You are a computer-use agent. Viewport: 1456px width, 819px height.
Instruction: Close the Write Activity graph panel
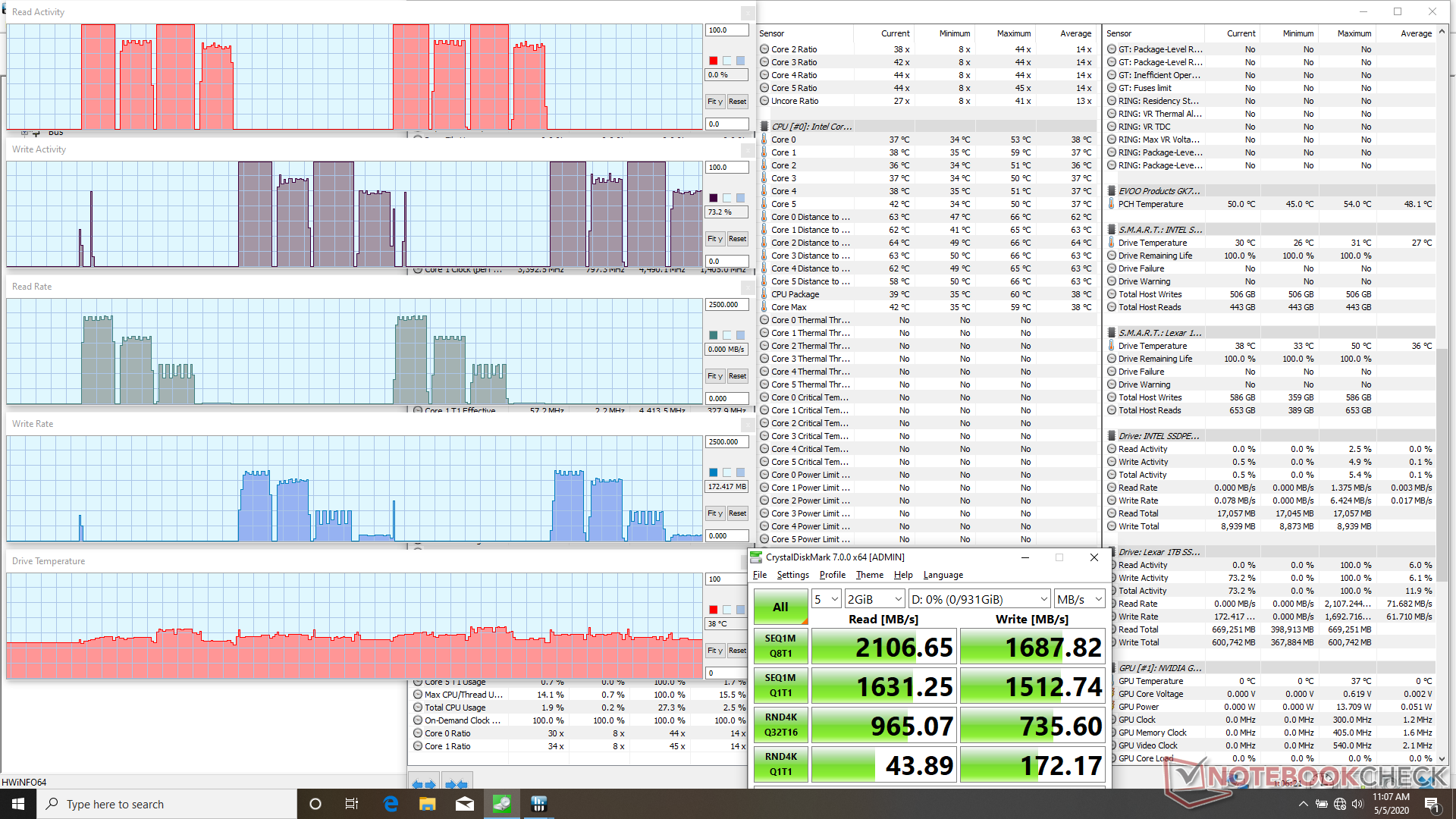pyautogui.click(x=748, y=150)
